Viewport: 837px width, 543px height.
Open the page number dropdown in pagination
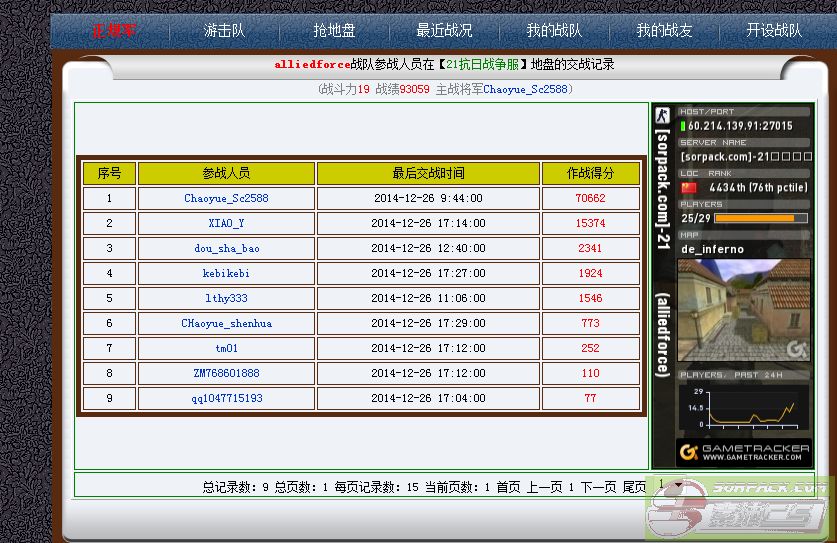click(x=668, y=486)
